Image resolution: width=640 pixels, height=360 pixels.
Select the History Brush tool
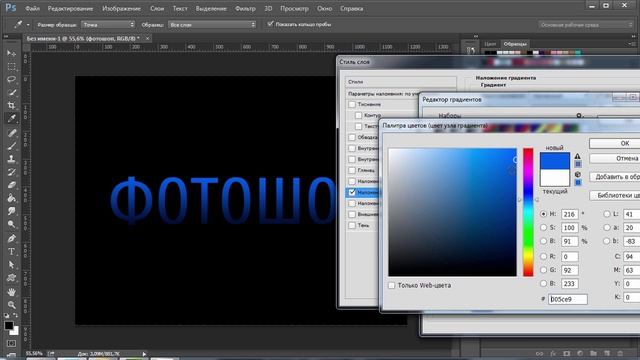pos(11,172)
